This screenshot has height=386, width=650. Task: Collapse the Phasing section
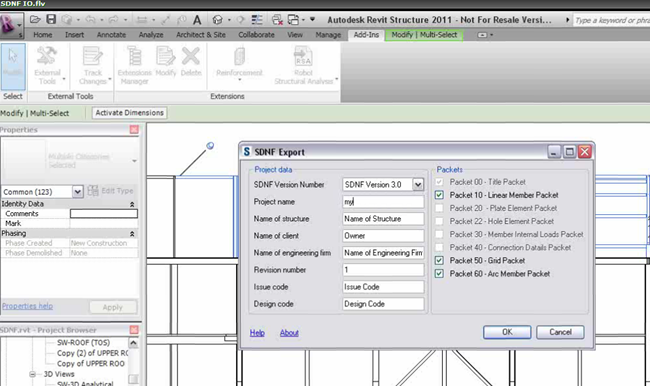coord(132,234)
